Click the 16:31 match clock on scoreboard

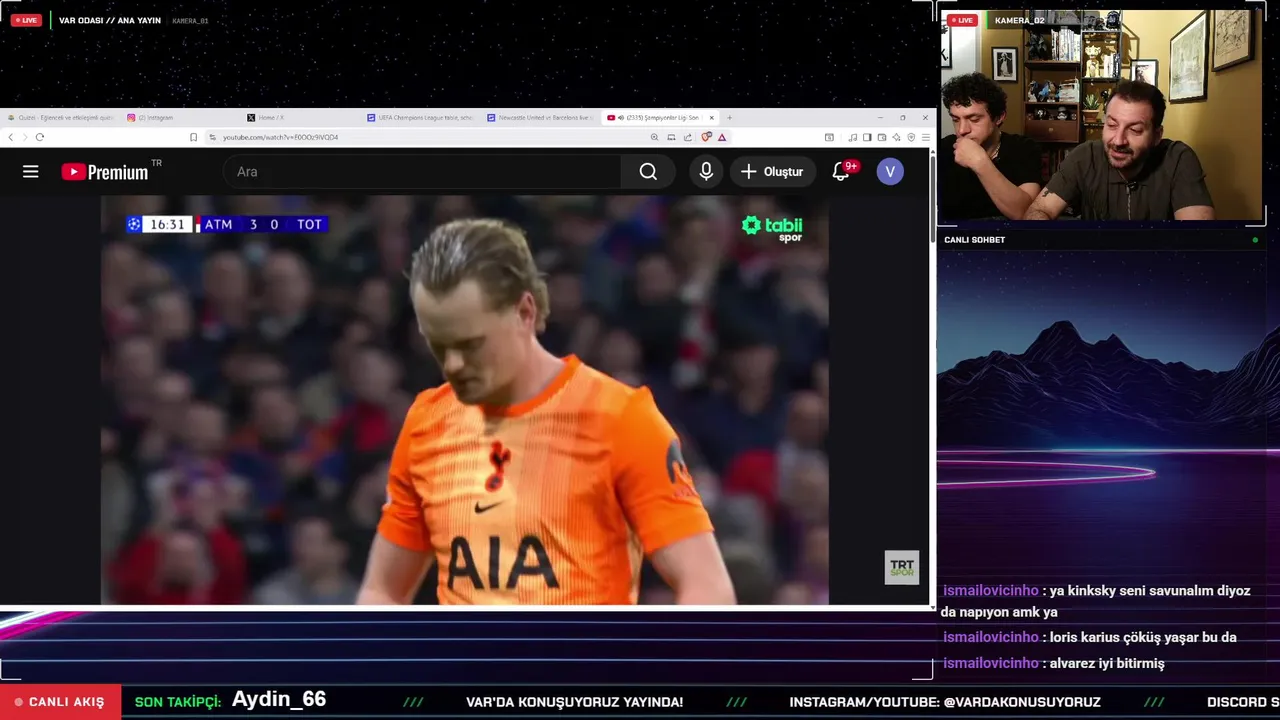(167, 225)
